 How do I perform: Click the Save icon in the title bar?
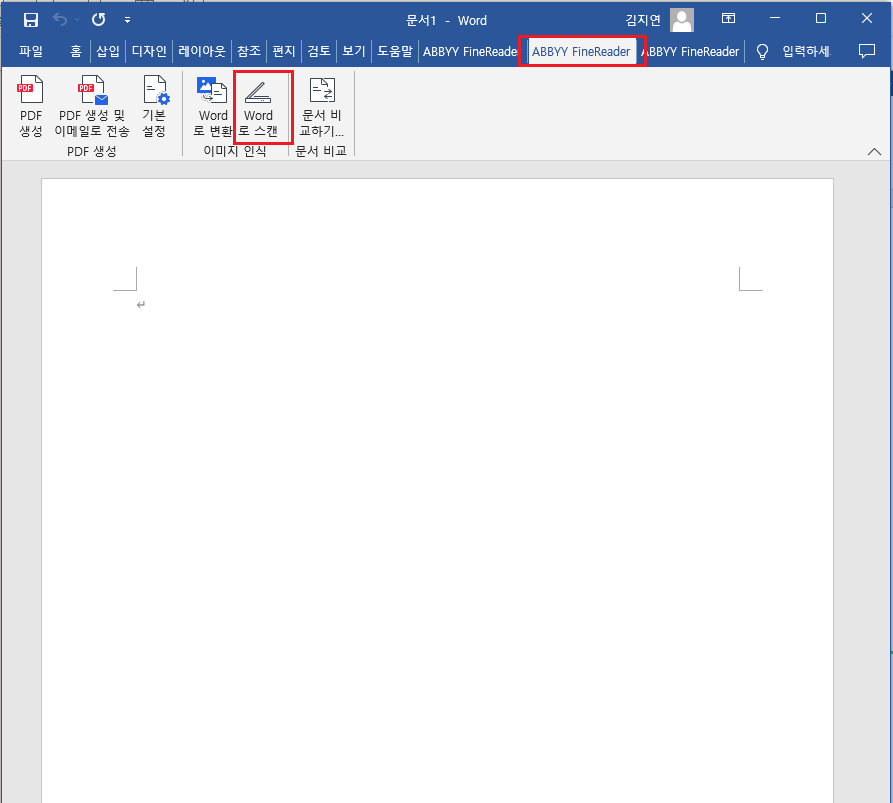click(31, 20)
